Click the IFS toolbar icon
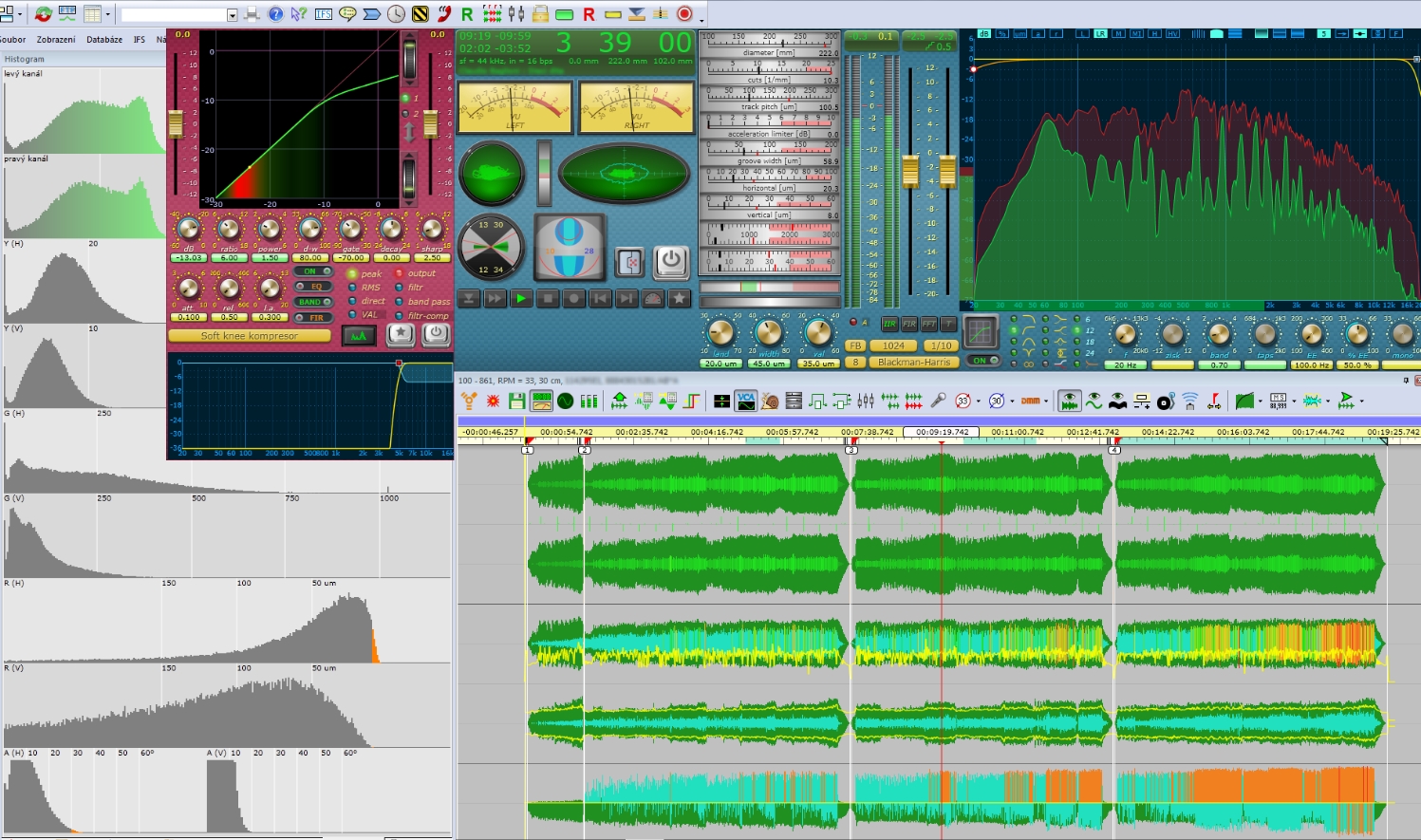The width and height of the screenshot is (1421, 840). [x=324, y=14]
